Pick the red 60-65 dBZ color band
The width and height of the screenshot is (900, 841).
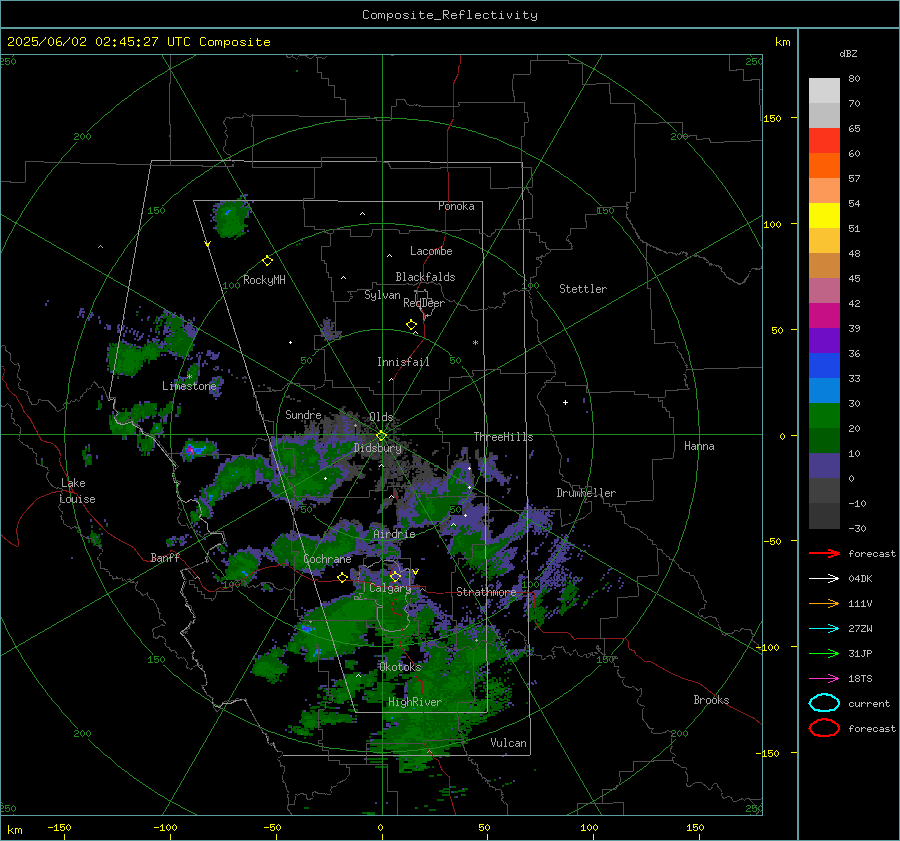[x=824, y=141]
